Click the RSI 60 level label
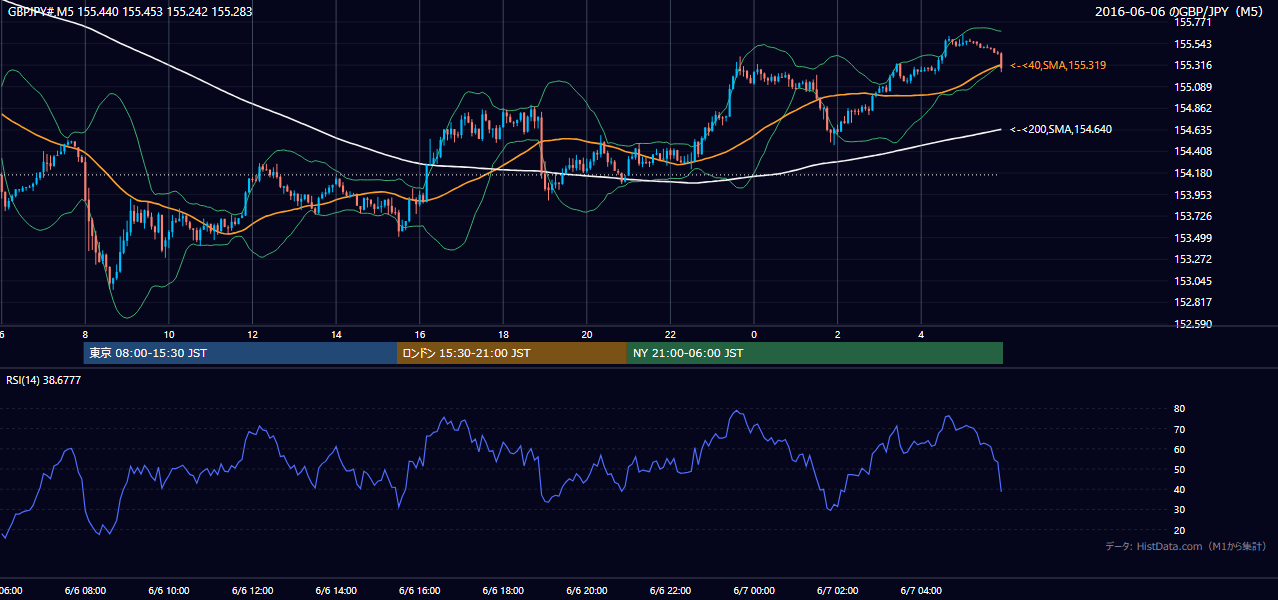This screenshot has width=1278, height=600. tap(1179, 449)
